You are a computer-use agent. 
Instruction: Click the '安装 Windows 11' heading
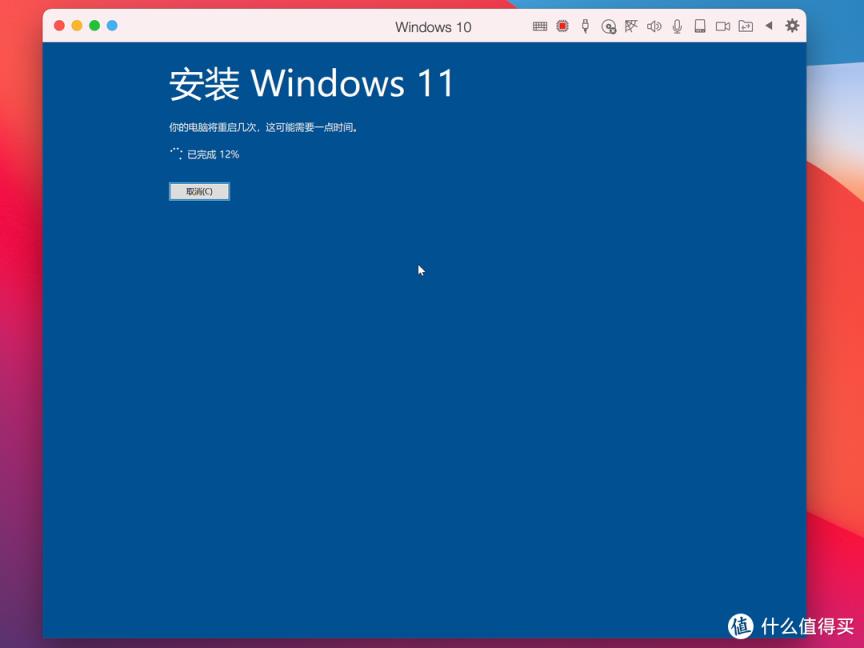[311, 84]
